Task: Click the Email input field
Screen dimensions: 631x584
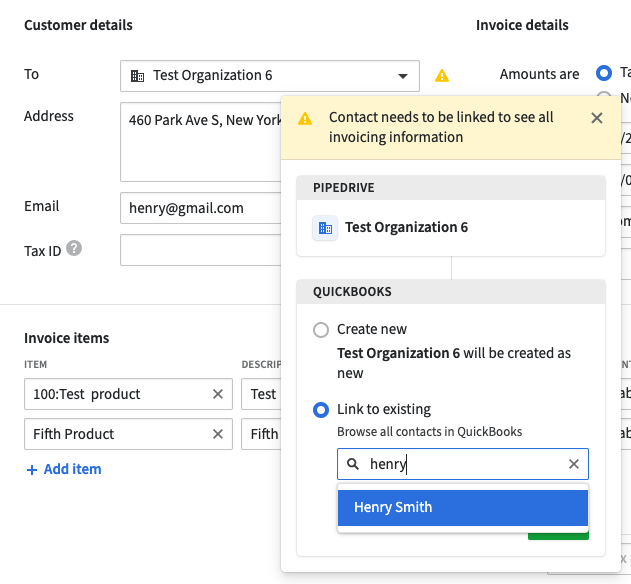Action: pyautogui.click(x=201, y=208)
